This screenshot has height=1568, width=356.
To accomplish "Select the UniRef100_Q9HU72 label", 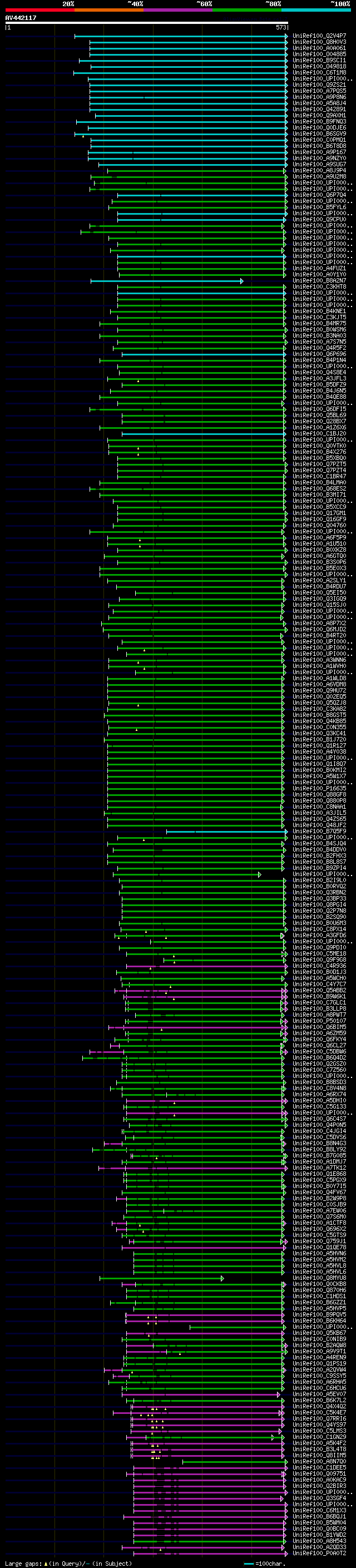I will coord(319,690).
